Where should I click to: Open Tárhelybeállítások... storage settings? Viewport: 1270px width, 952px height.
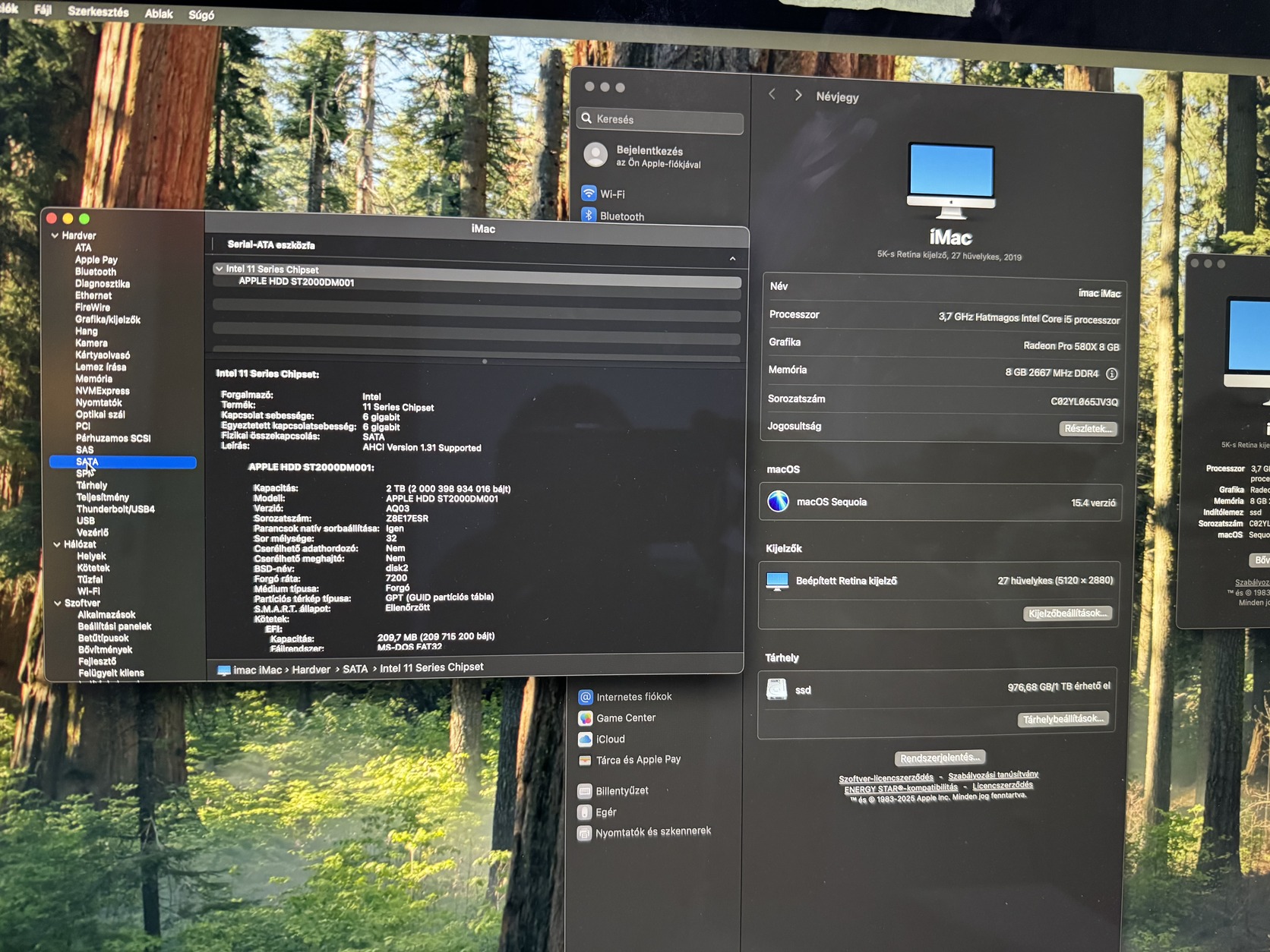1063,719
